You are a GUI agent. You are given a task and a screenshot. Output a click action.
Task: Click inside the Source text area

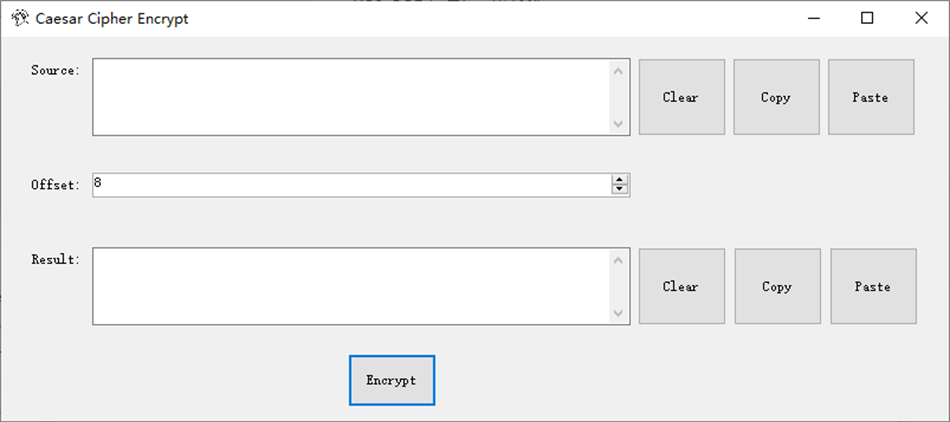coord(350,97)
